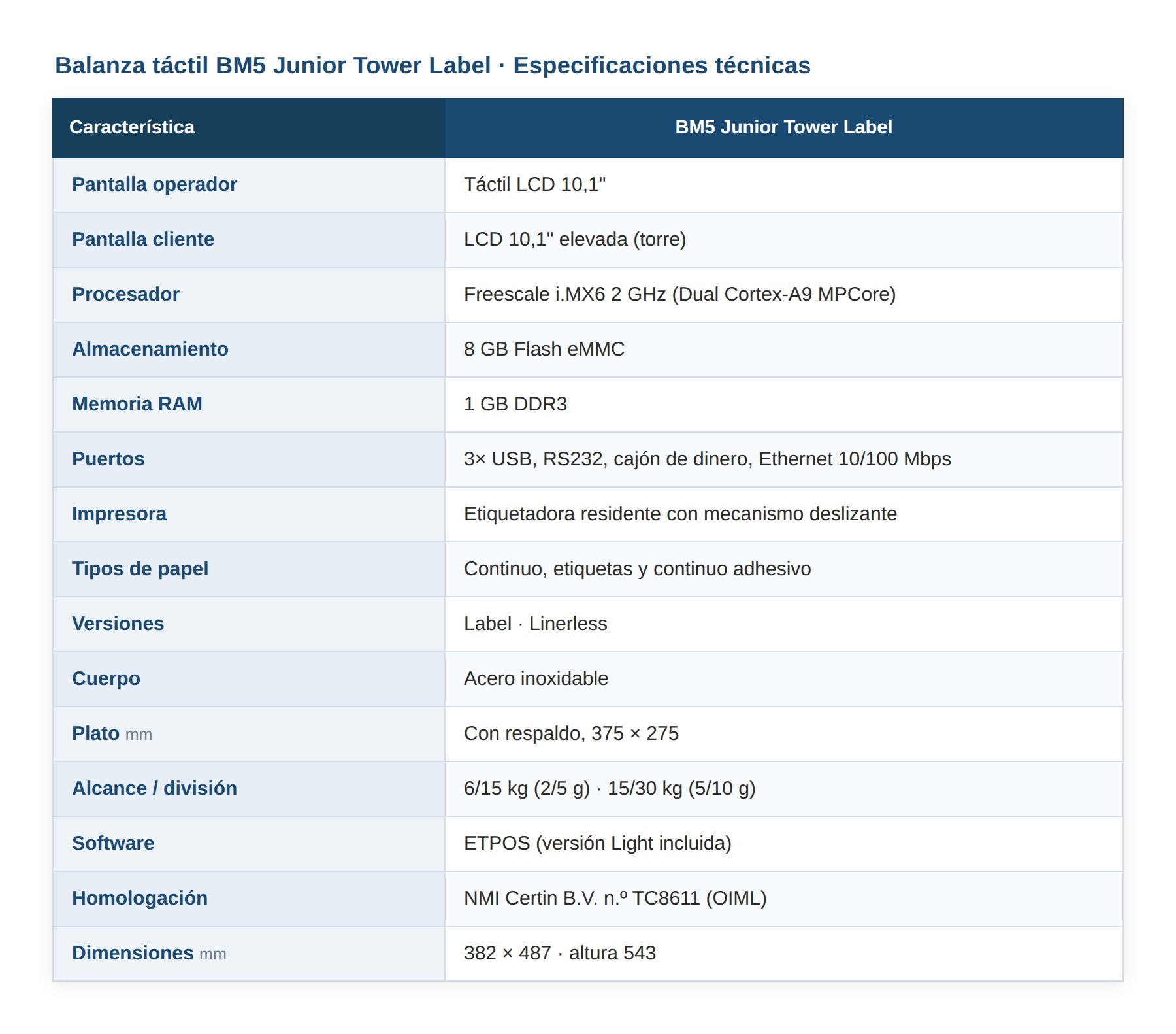Select the Tipos de papel label

140,569
